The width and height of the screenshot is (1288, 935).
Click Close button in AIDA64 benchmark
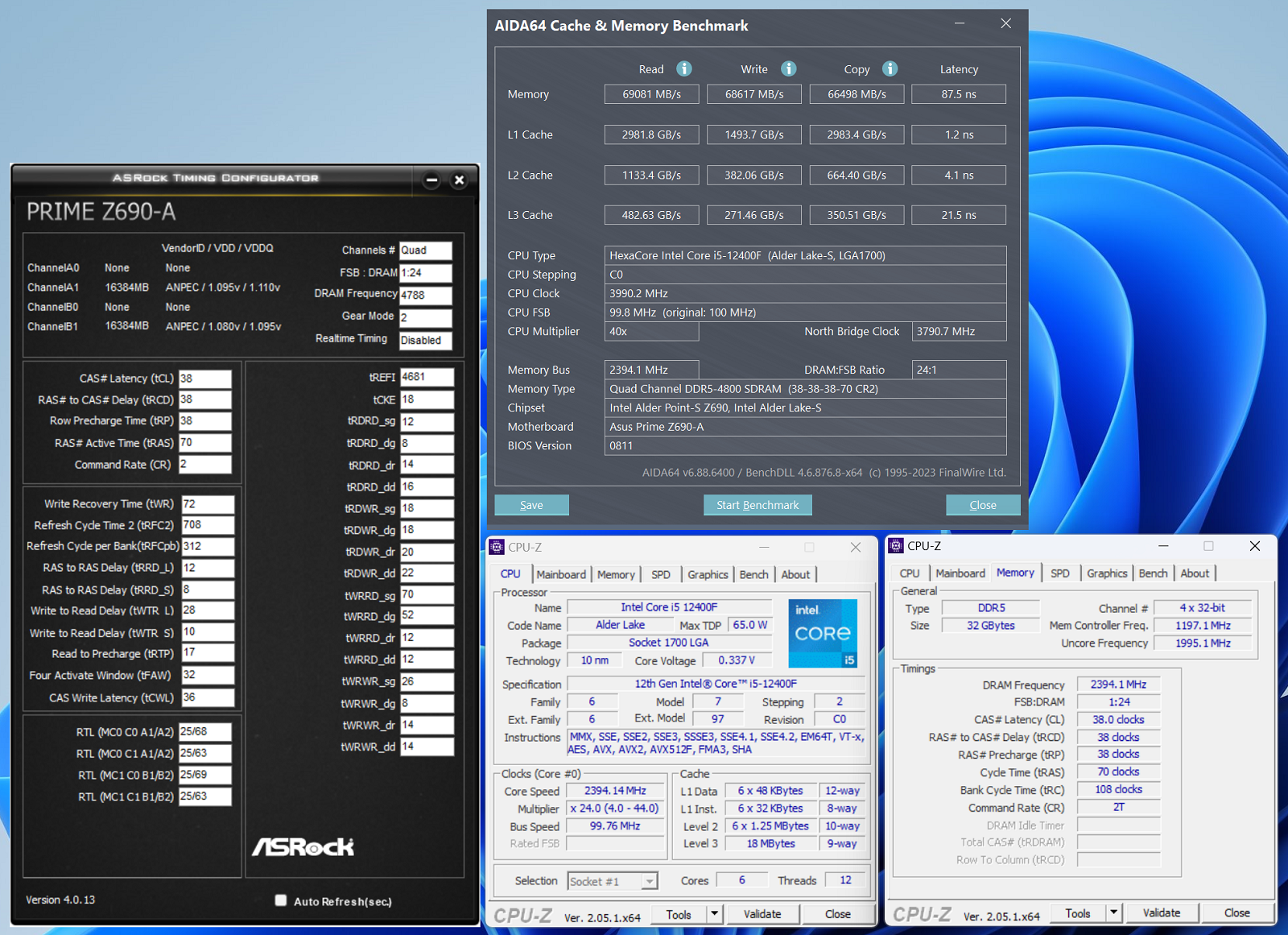(983, 505)
